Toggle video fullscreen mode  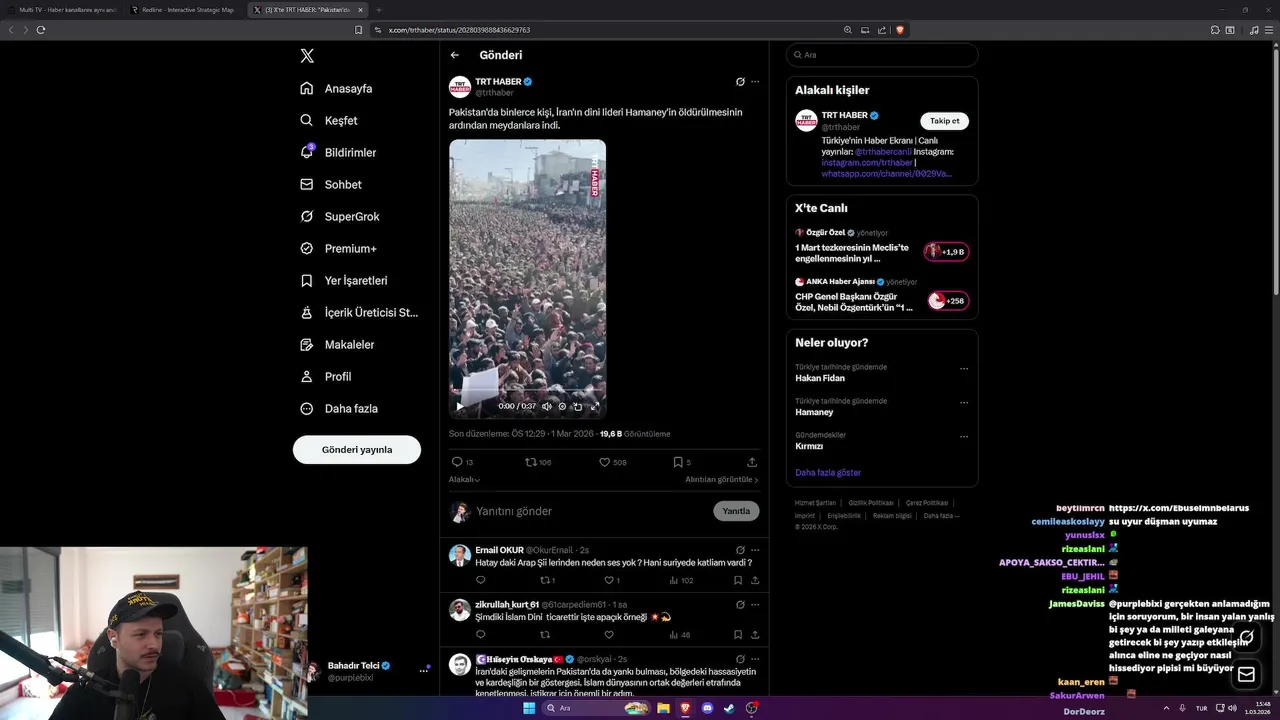click(x=595, y=406)
